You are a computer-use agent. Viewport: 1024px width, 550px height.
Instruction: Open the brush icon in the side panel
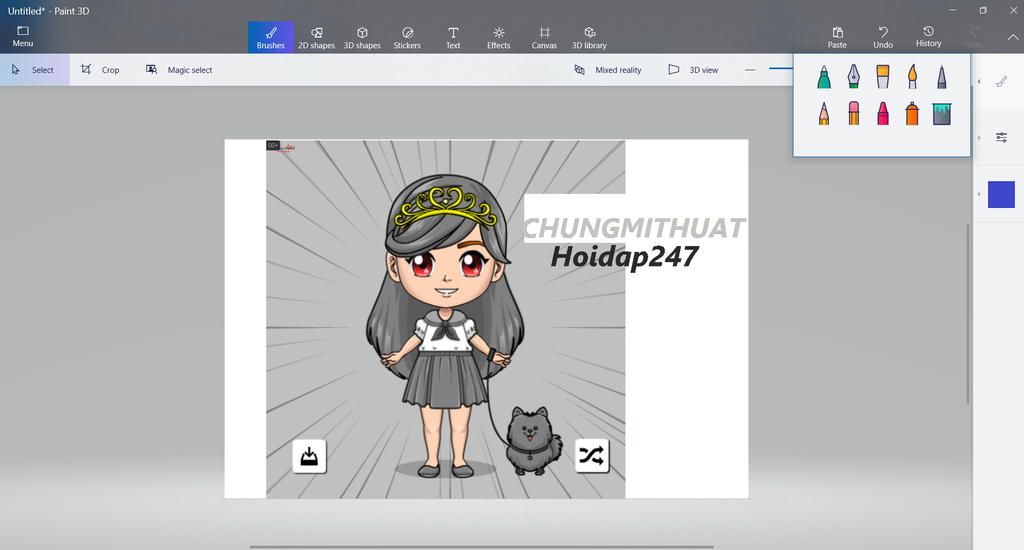coord(1001,82)
